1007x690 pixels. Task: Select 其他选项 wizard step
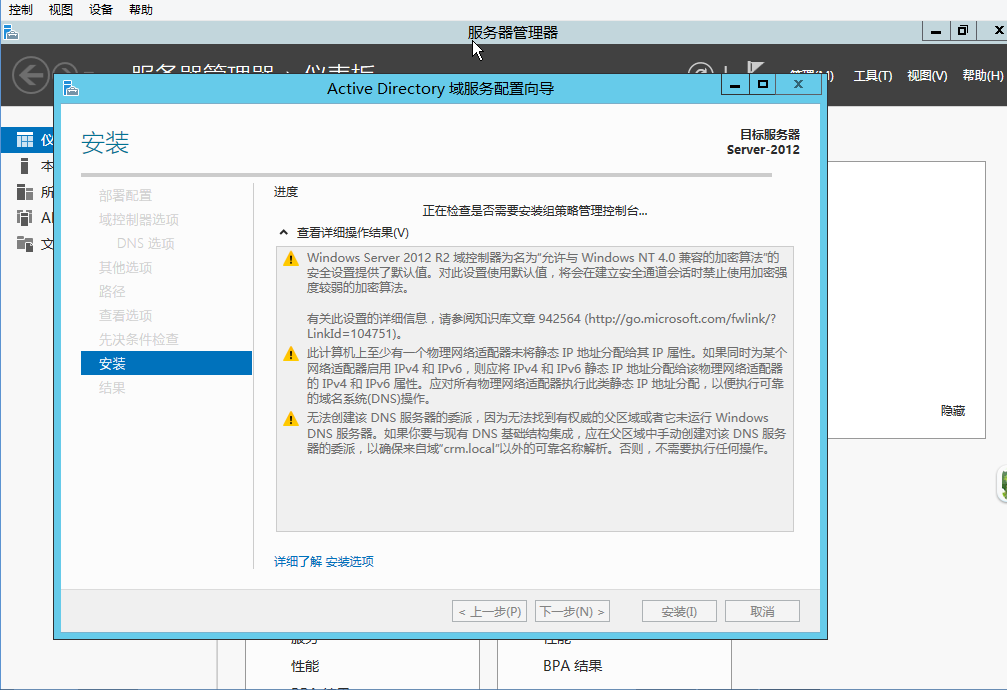(125, 267)
